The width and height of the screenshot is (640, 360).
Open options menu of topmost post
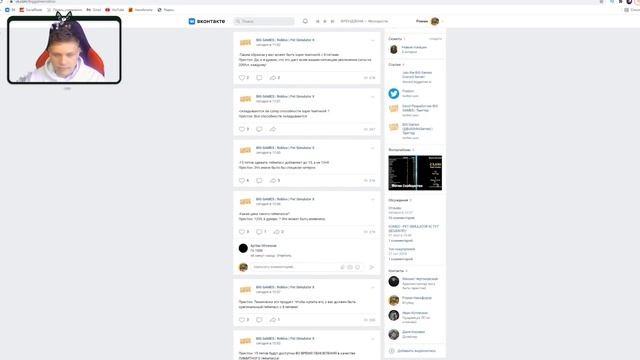tap(372, 40)
